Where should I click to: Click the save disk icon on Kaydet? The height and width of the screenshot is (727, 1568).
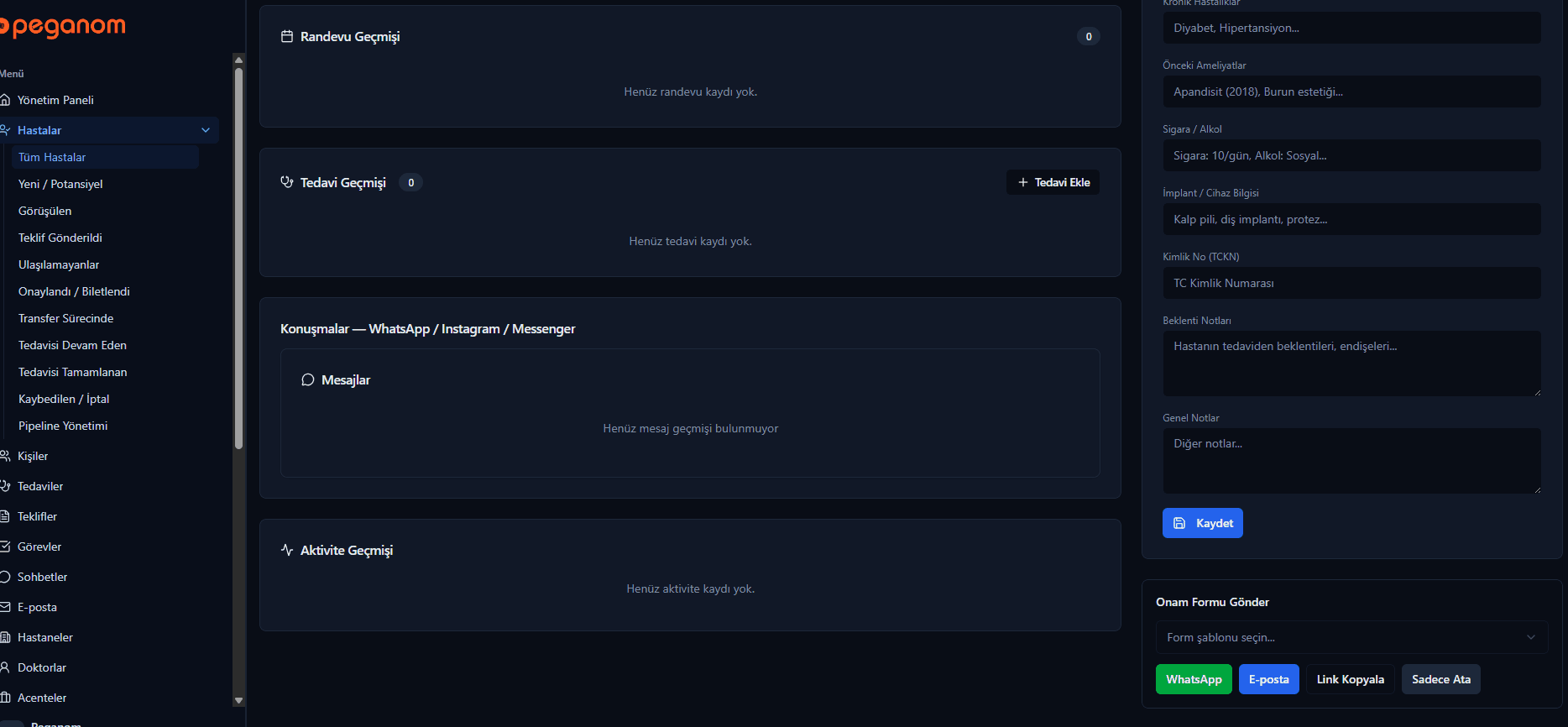(1179, 523)
